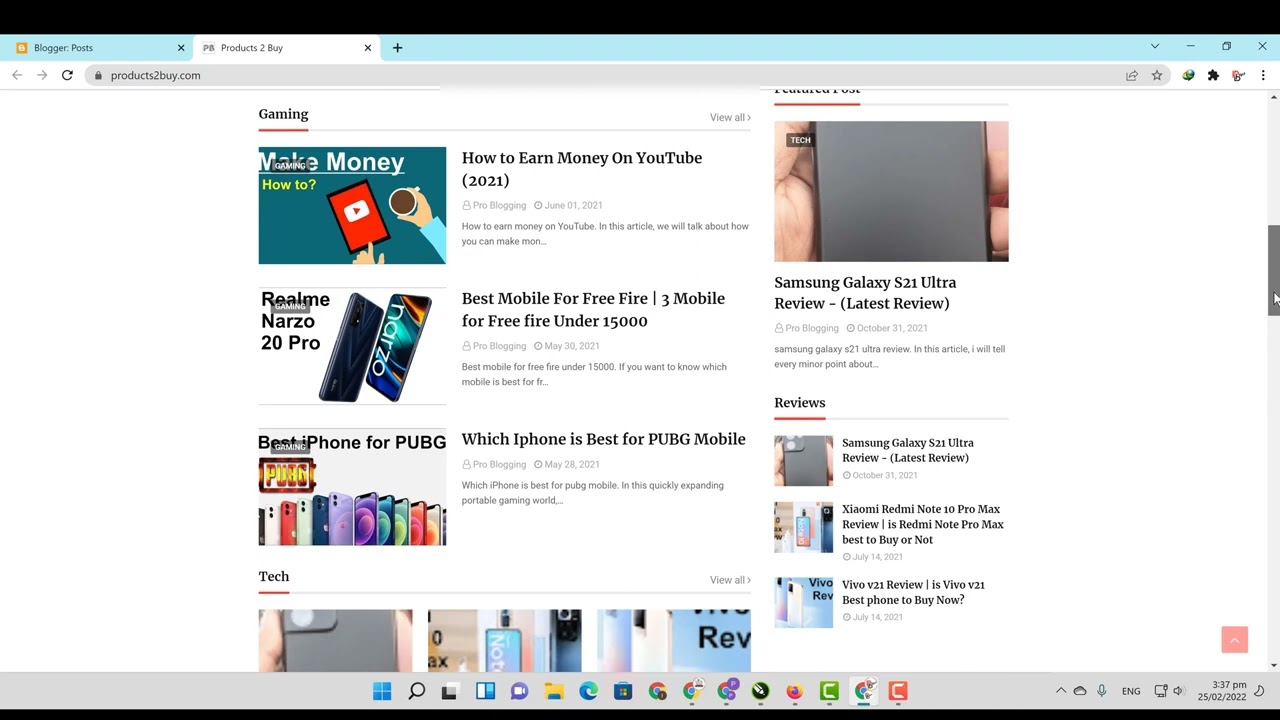
Task: Click the Best iPhone for PUBG thumbnail
Action: click(x=352, y=487)
